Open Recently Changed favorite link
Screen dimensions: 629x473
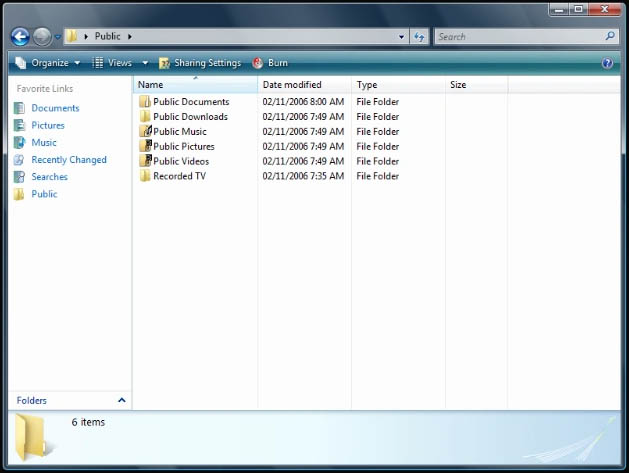[x=69, y=160]
